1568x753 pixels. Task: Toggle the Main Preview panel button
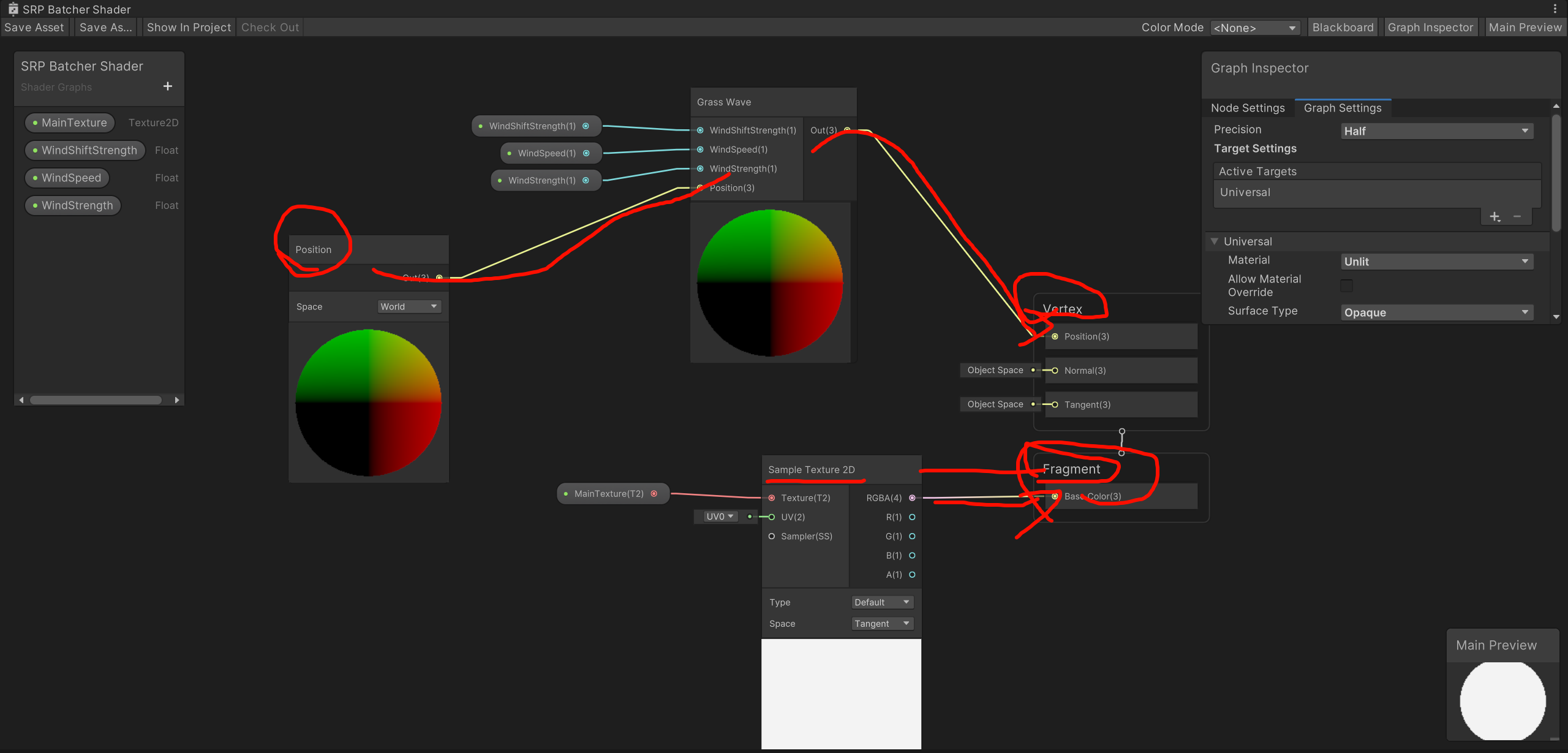coord(1525,28)
